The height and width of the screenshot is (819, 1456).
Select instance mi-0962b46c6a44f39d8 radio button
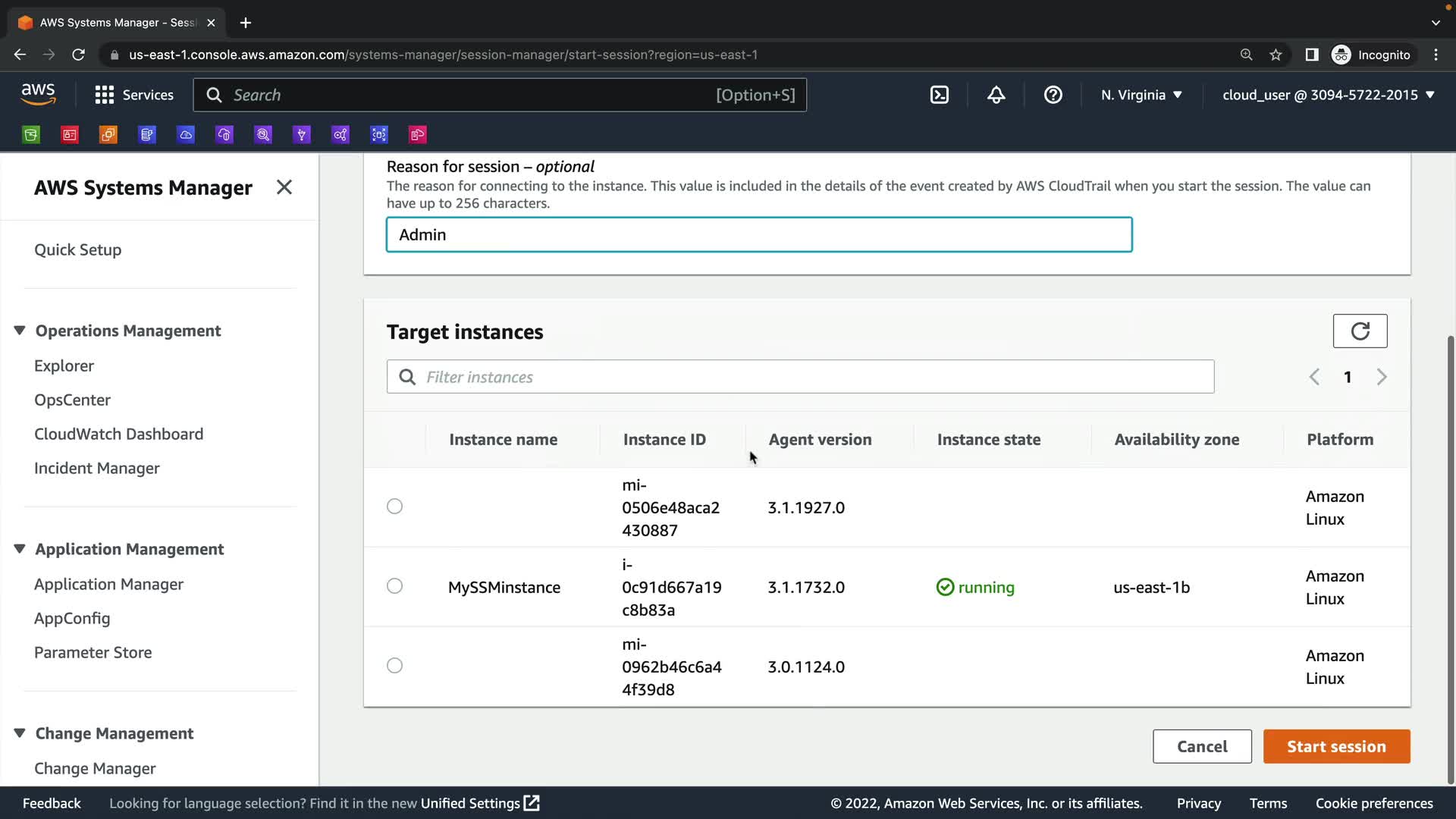pyautogui.click(x=394, y=666)
